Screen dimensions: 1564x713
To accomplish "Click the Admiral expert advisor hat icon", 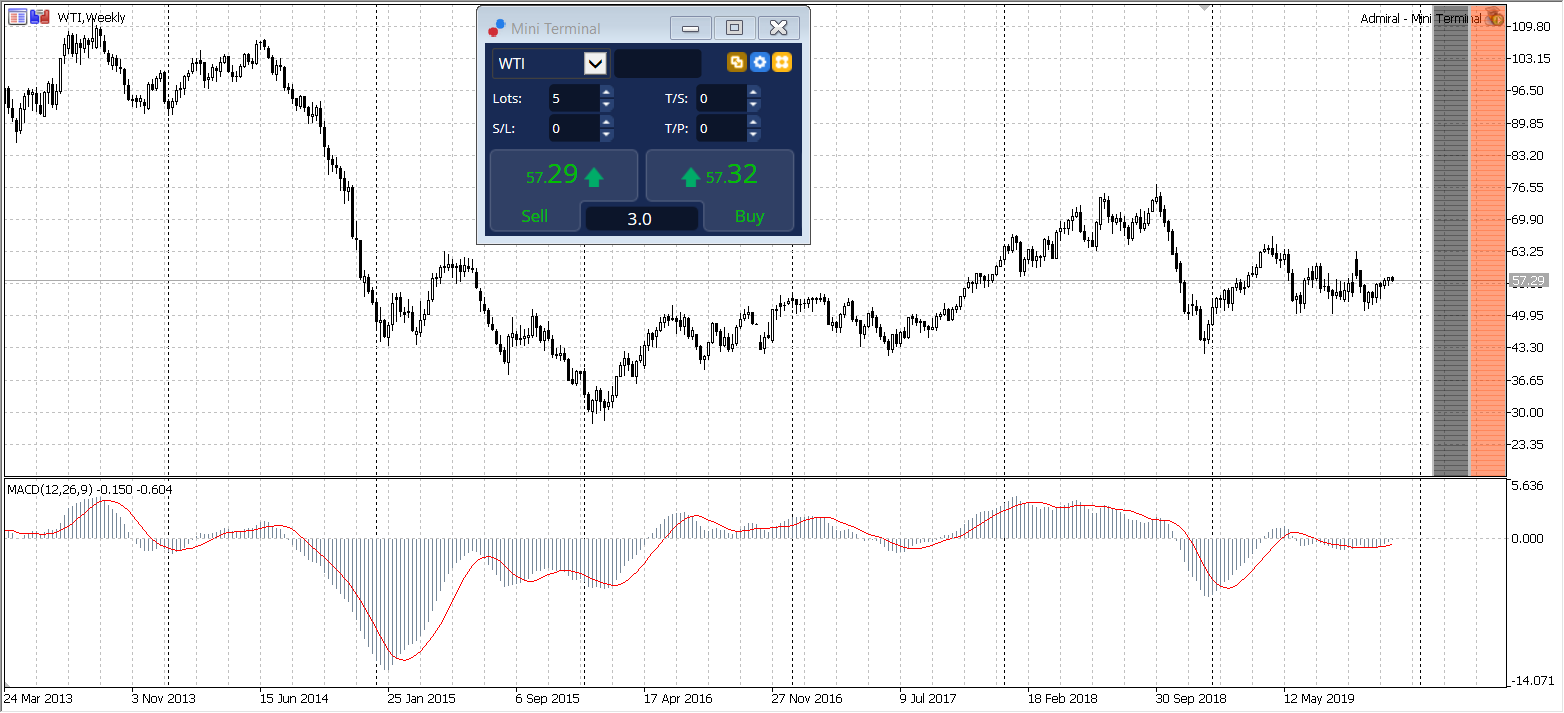I will click(x=1495, y=17).
